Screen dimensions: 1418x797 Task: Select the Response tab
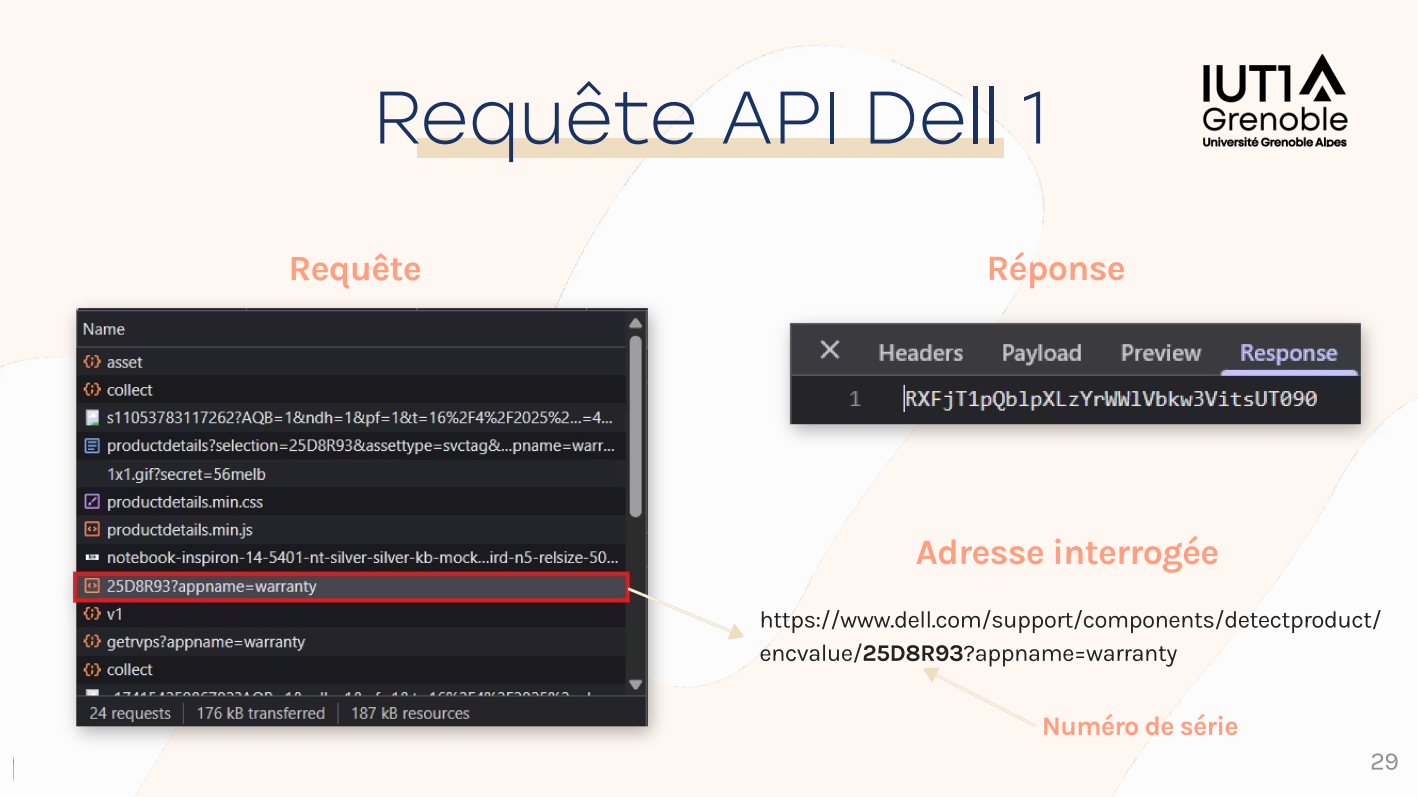(1288, 353)
